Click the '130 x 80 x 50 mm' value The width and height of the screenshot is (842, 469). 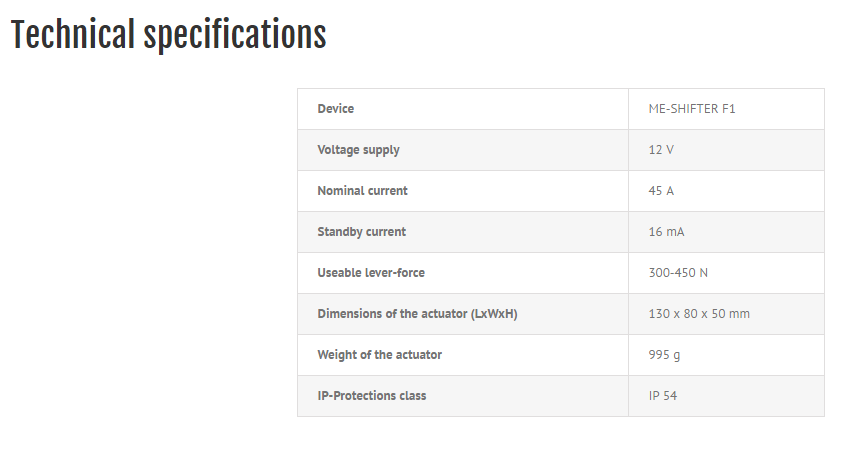pyautogui.click(x=699, y=314)
